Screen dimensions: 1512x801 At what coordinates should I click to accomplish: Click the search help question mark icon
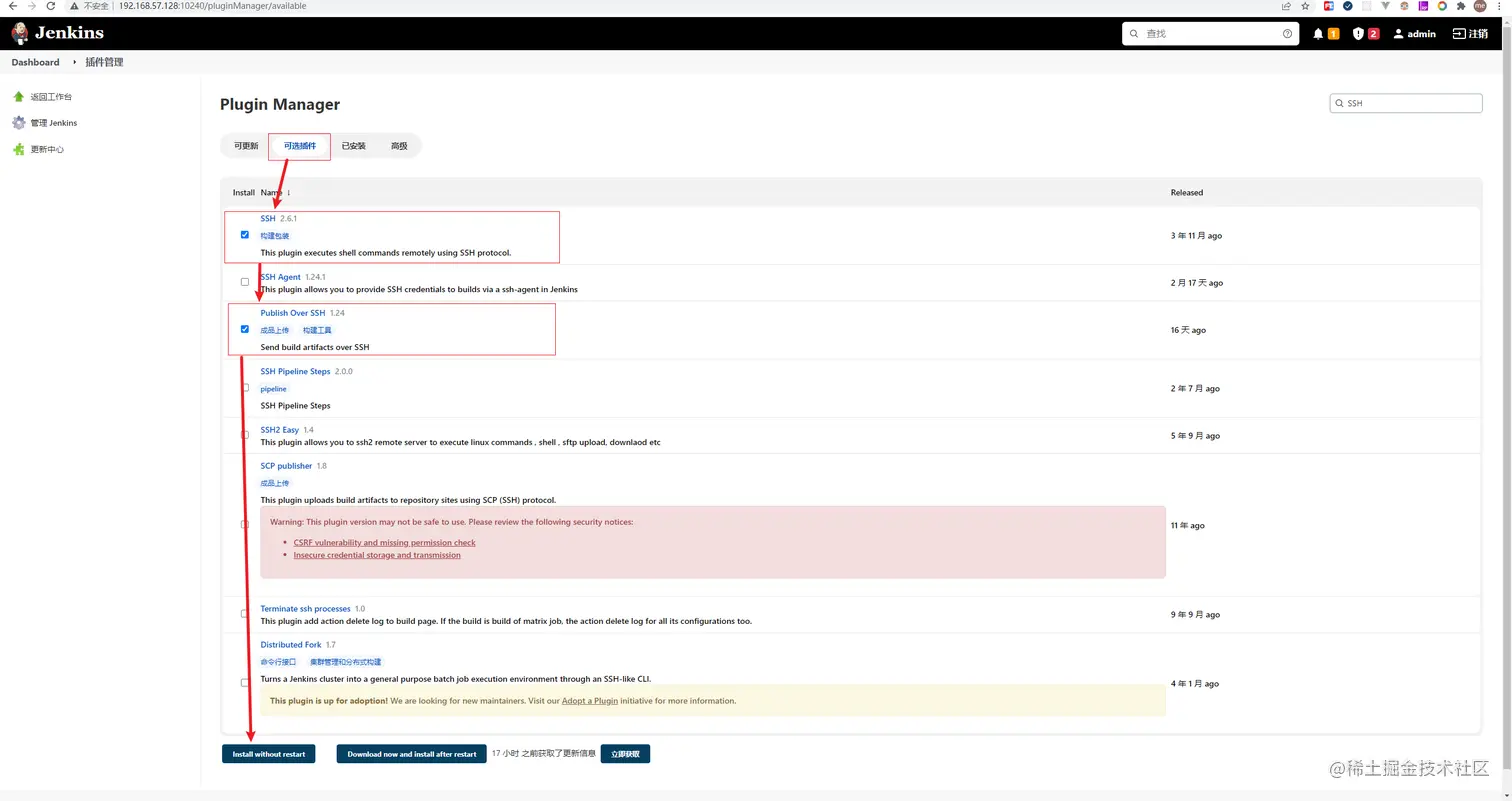click(1287, 34)
